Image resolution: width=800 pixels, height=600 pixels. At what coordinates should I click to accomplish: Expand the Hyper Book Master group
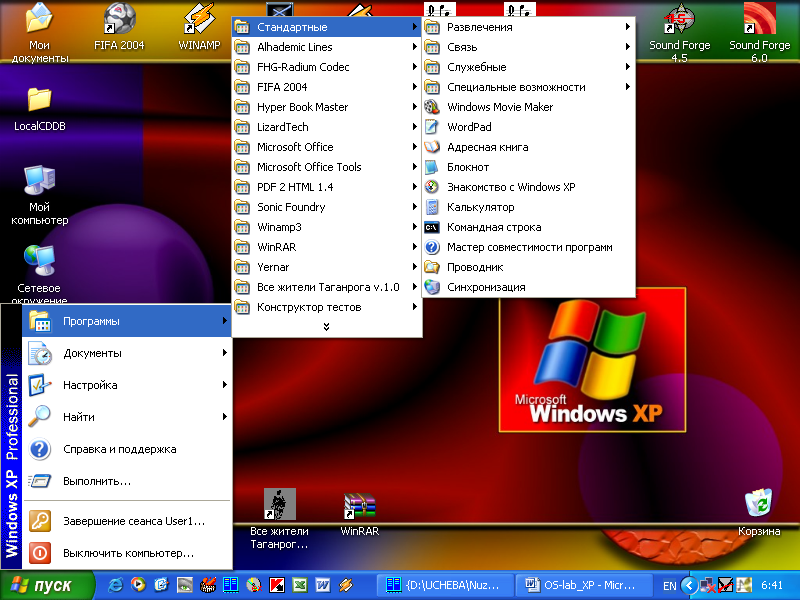327,107
